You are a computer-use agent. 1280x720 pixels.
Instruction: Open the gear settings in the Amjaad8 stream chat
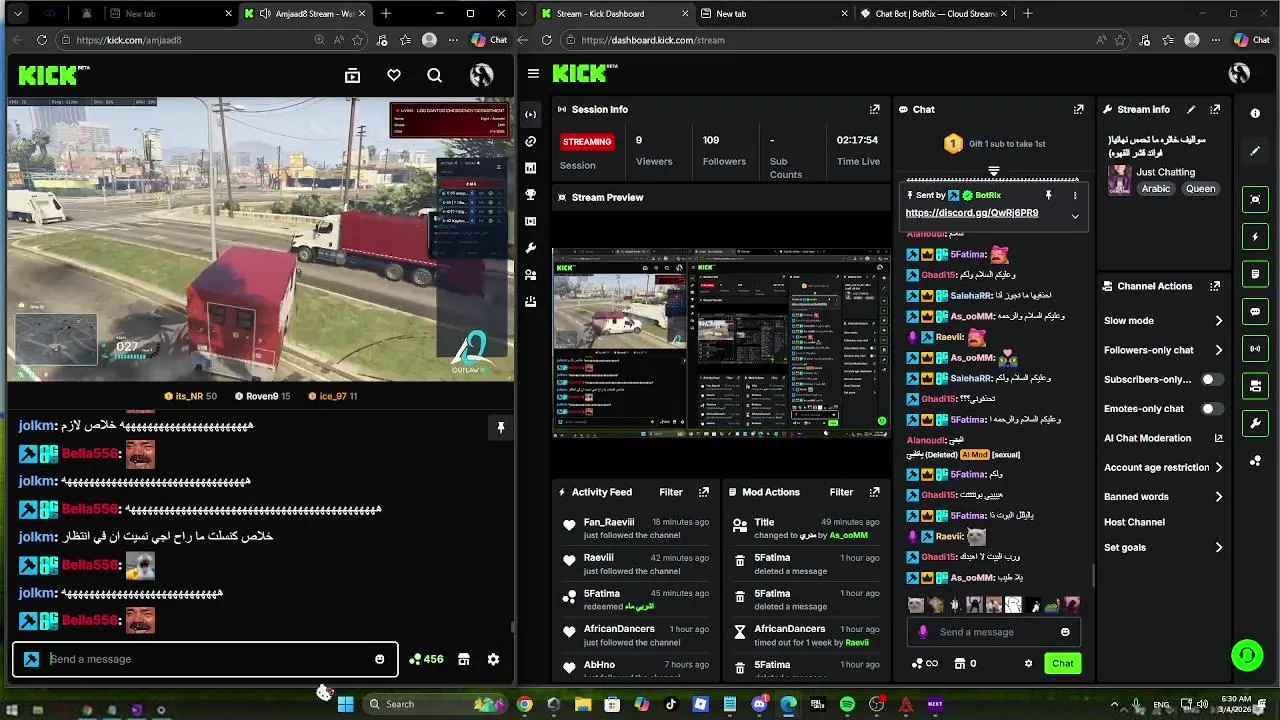tap(493, 659)
